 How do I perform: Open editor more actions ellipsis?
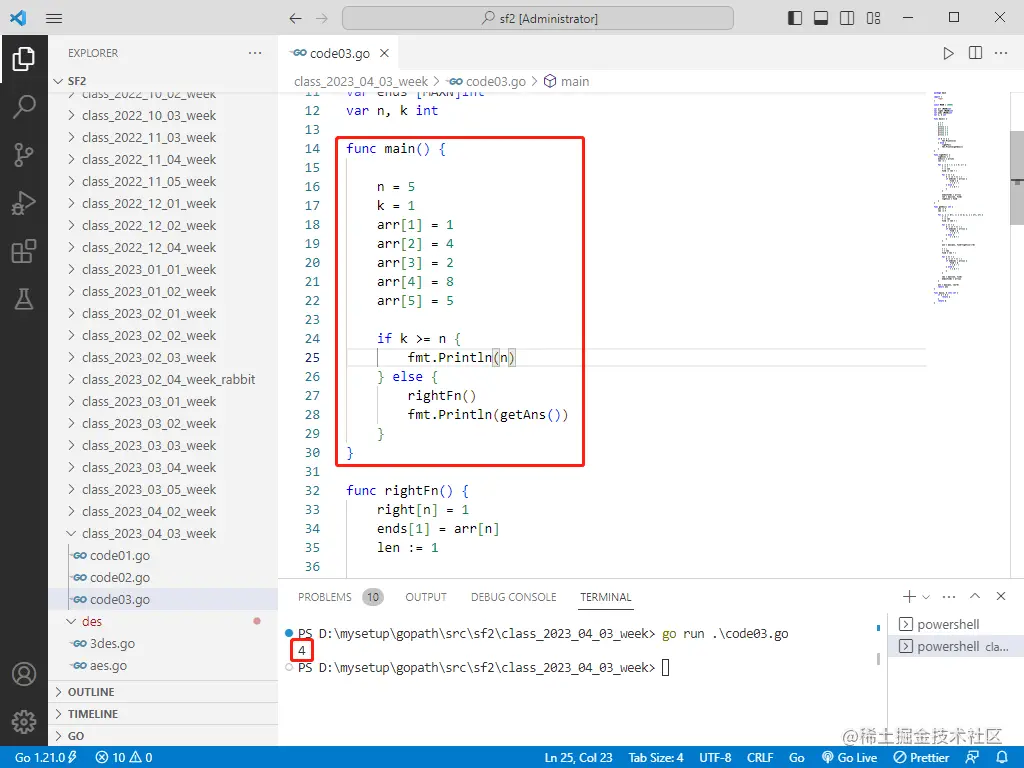1000,53
